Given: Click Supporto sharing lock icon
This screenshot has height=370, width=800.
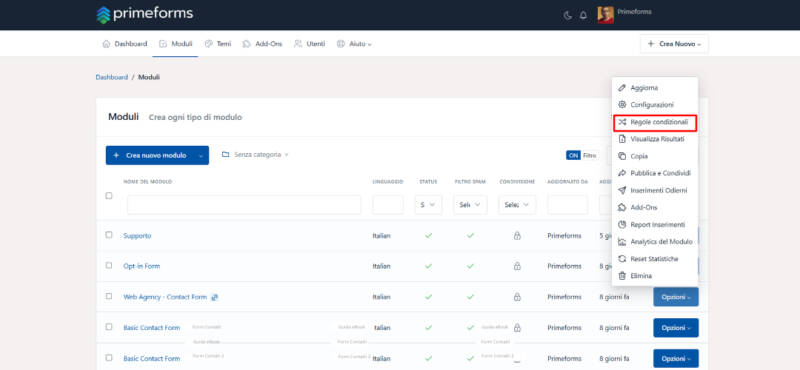Looking at the screenshot, I should click(517, 236).
